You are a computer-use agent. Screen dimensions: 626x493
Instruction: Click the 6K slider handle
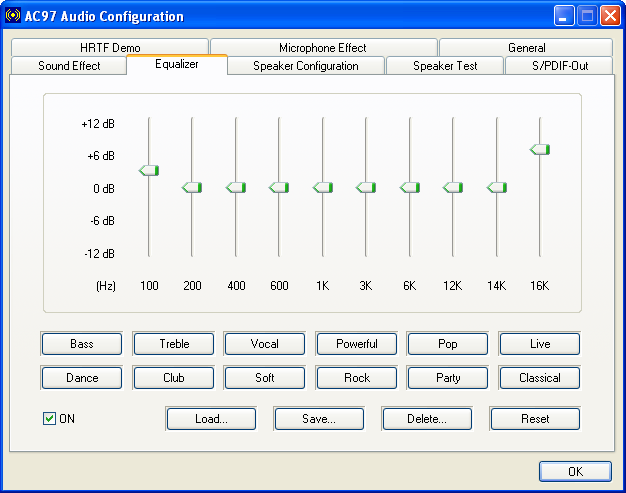coord(410,188)
